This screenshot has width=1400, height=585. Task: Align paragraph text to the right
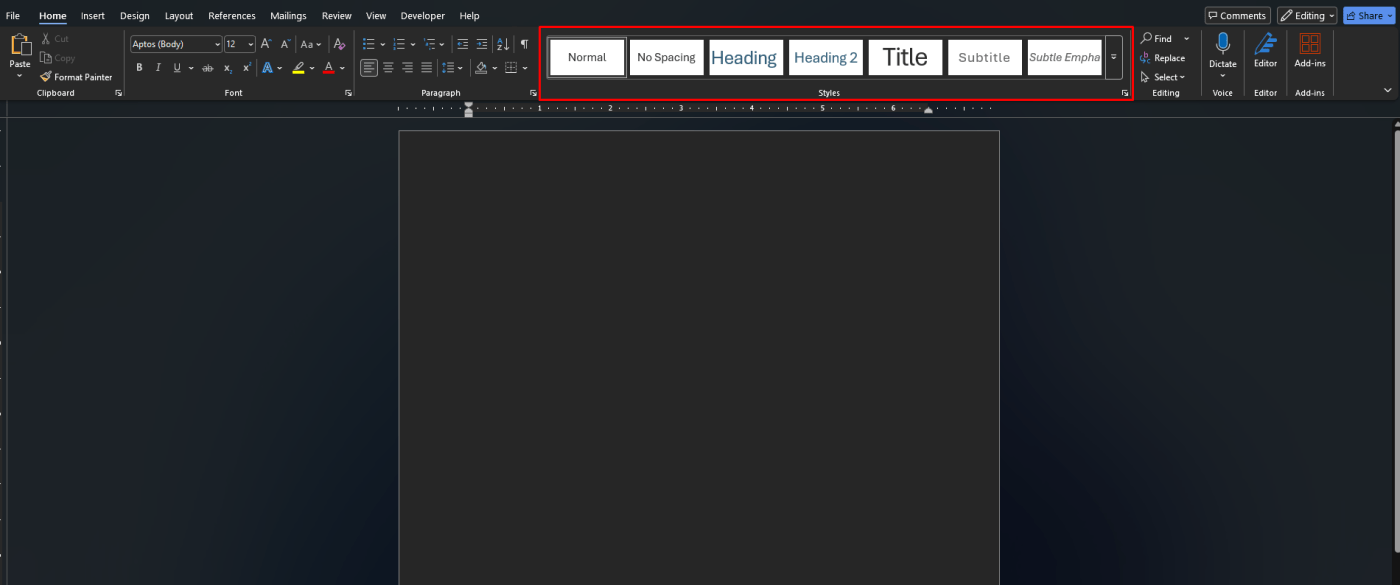click(407, 68)
